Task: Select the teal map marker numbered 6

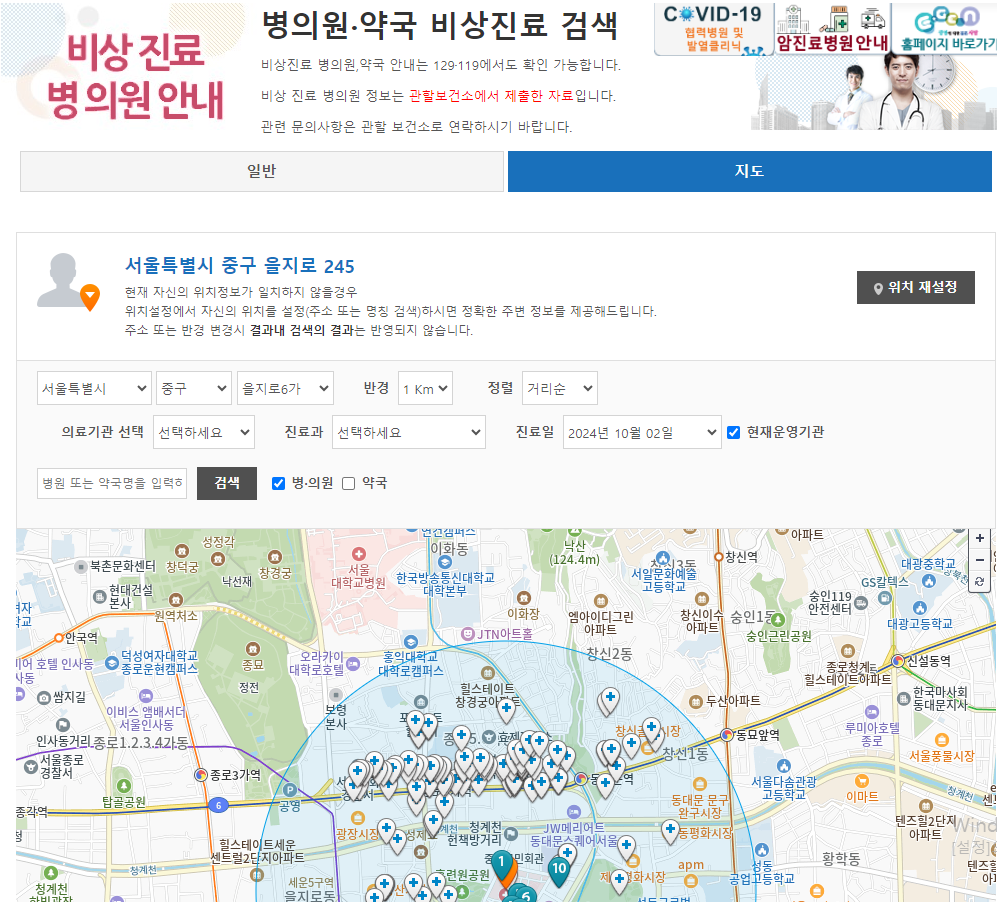Action: [525, 894]
